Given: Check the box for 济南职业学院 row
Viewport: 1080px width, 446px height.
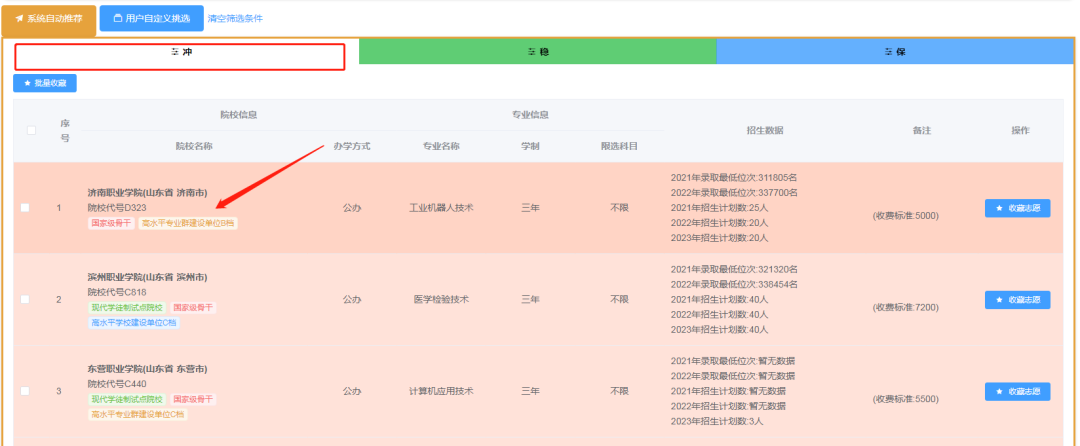Looking at the screenshot, I should [x=25, y=208].
